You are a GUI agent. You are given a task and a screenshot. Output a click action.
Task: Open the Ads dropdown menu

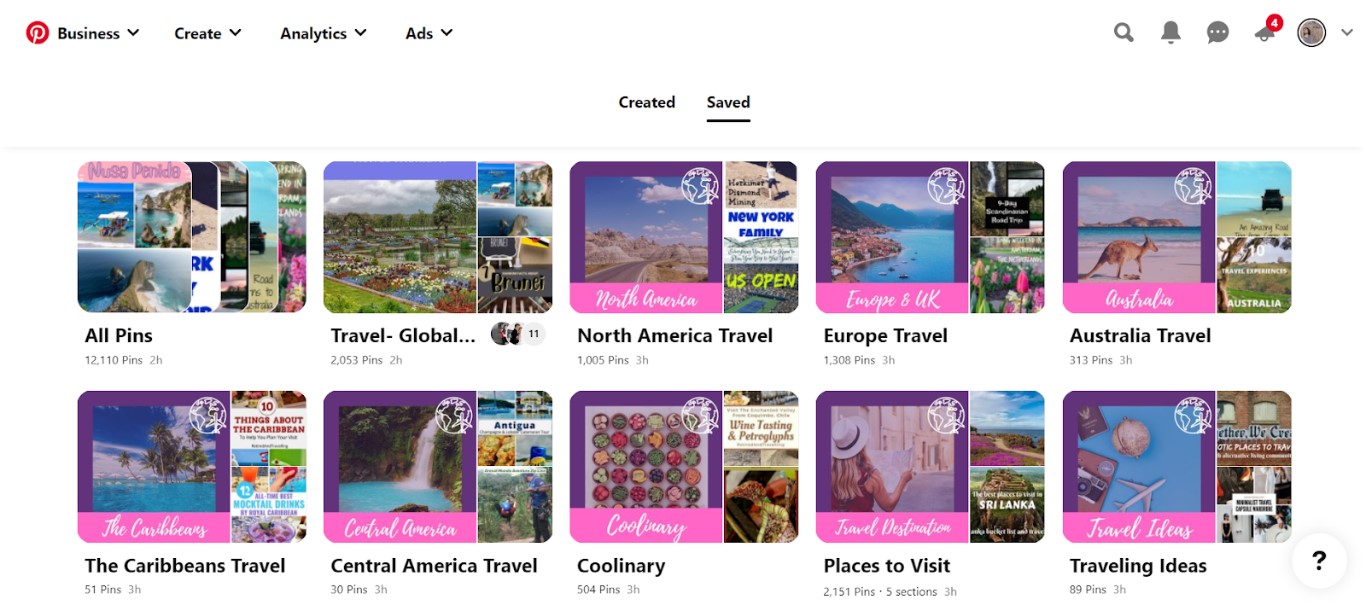tap(429, 33)
